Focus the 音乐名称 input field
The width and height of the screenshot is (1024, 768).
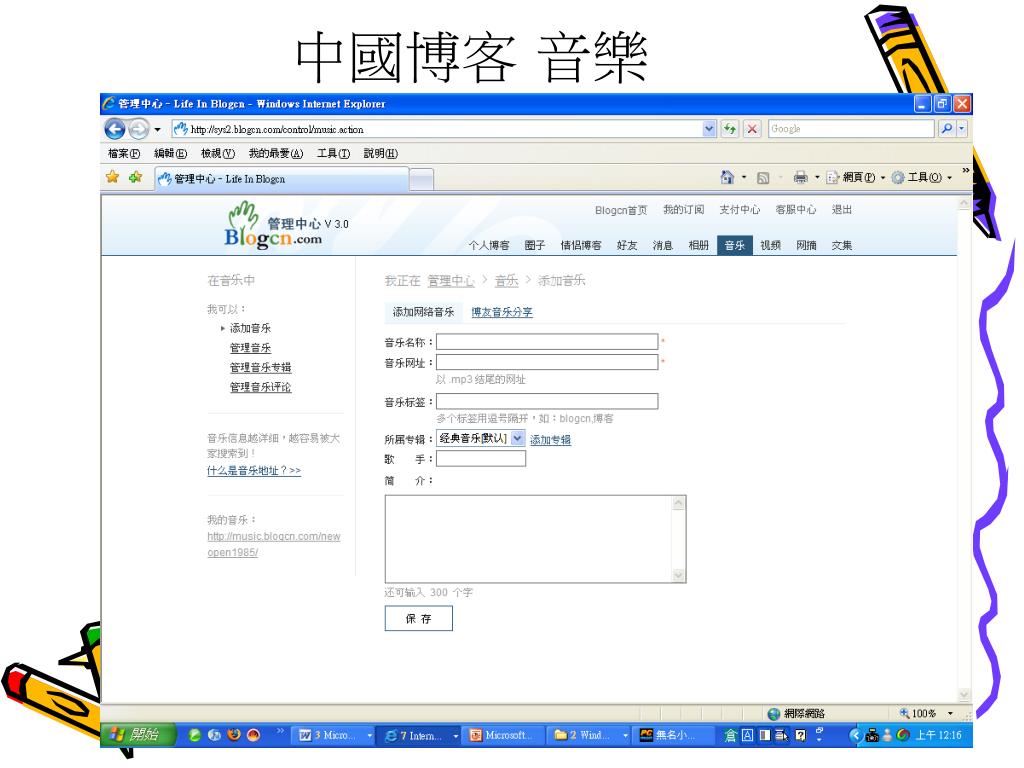click(547, 342)
